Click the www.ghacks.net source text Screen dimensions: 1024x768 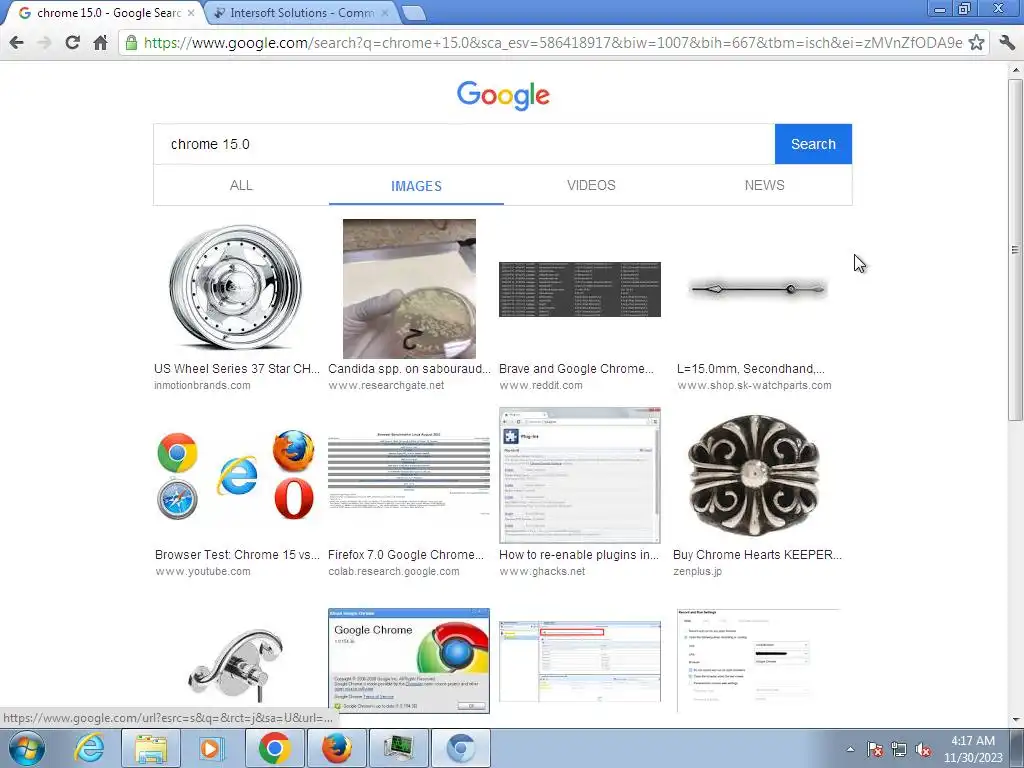[x=542, y=571]
